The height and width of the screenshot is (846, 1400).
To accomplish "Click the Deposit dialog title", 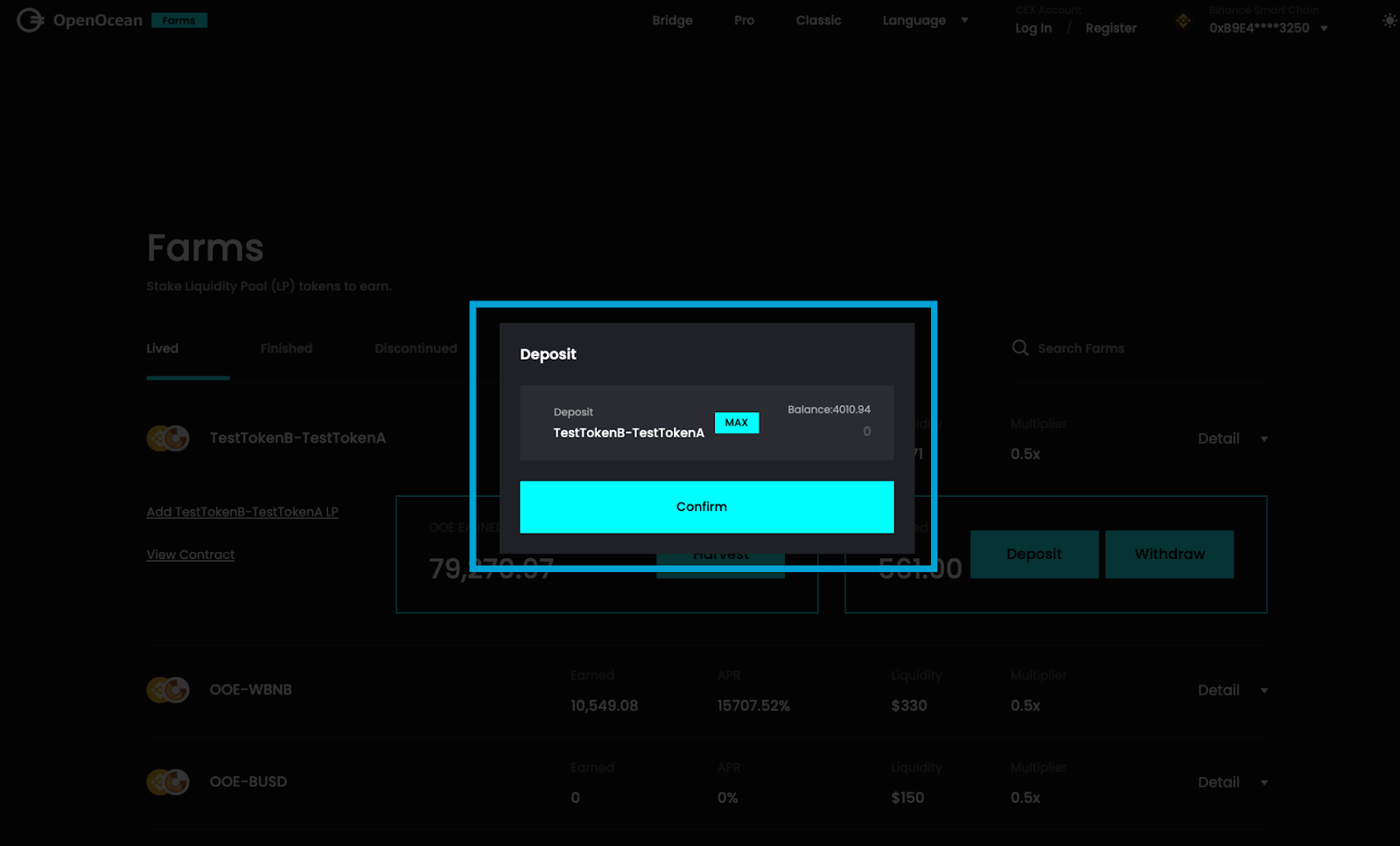I will (548, 354).
